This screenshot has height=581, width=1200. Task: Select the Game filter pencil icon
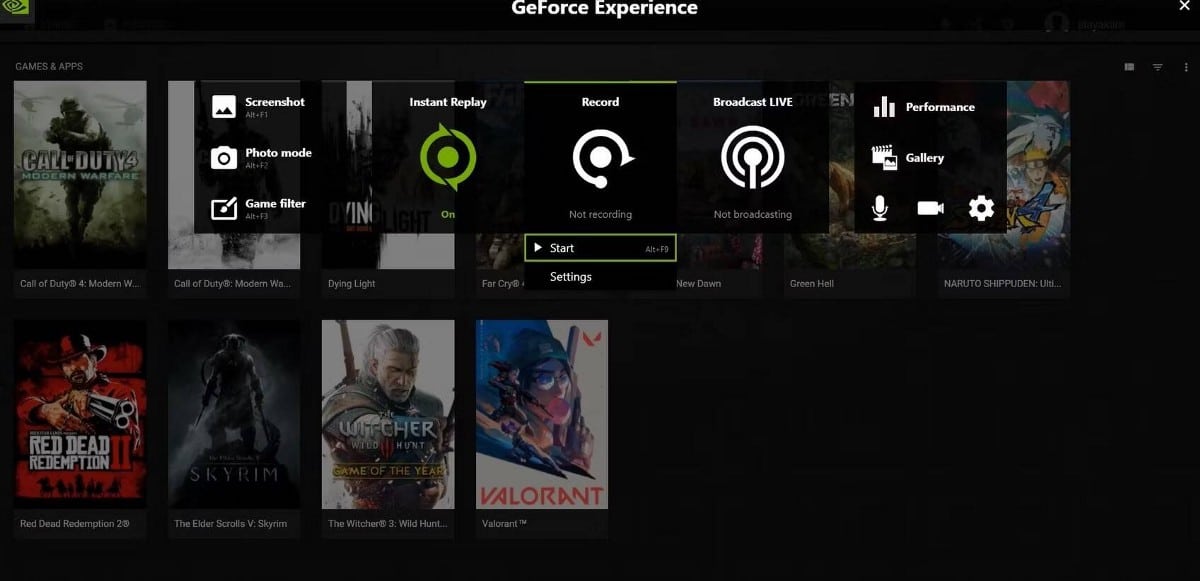coord(224,208)
